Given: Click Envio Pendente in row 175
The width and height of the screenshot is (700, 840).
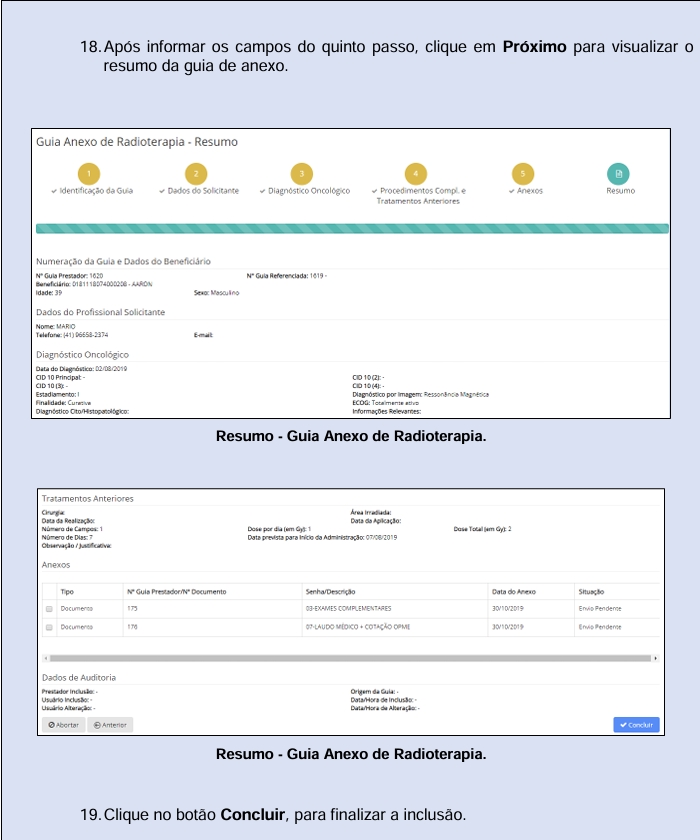Looking at the screenshot, I should click(x=600, y=609).
